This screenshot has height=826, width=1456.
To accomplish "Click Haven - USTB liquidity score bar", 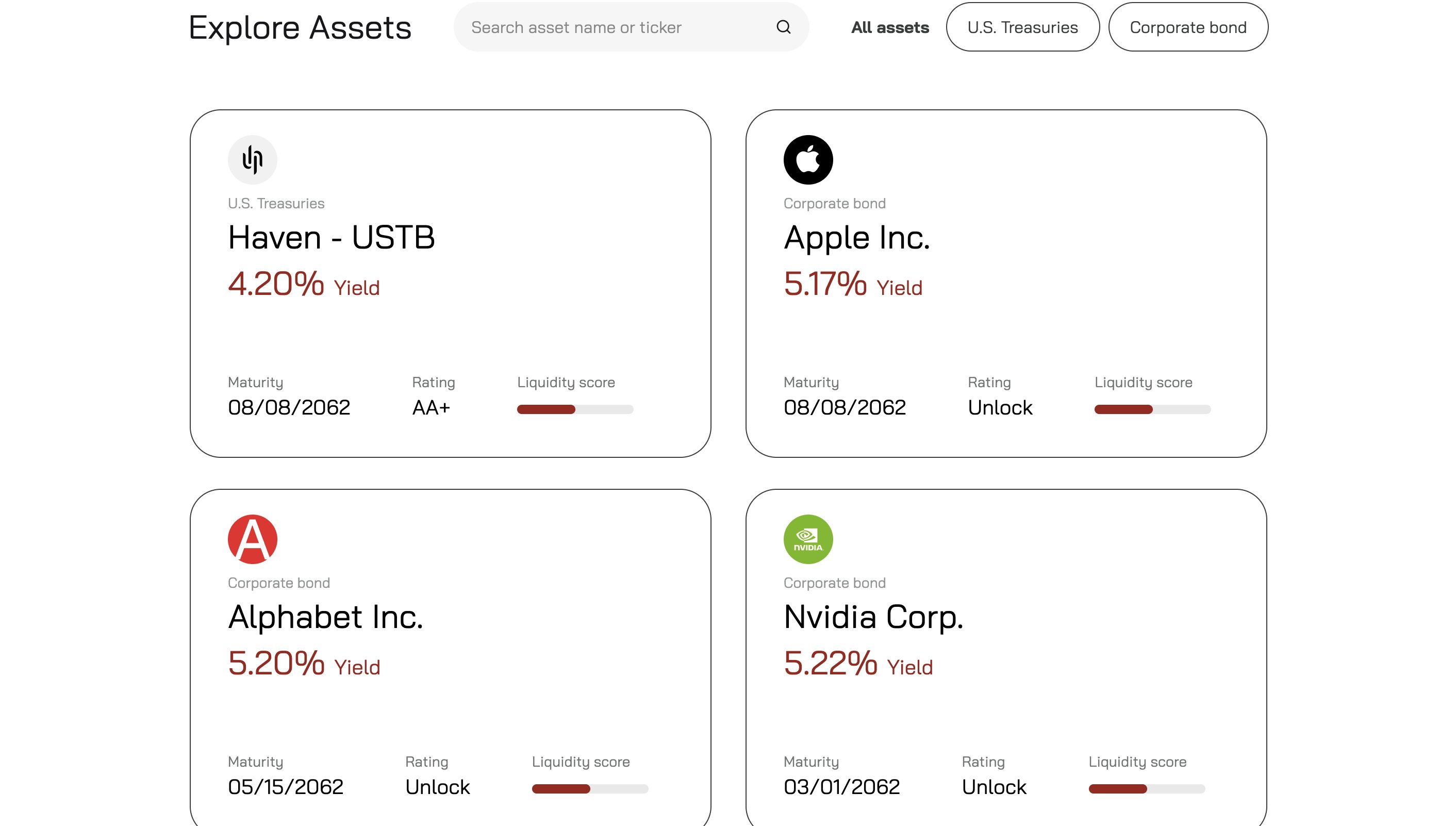I will point(574,409).
